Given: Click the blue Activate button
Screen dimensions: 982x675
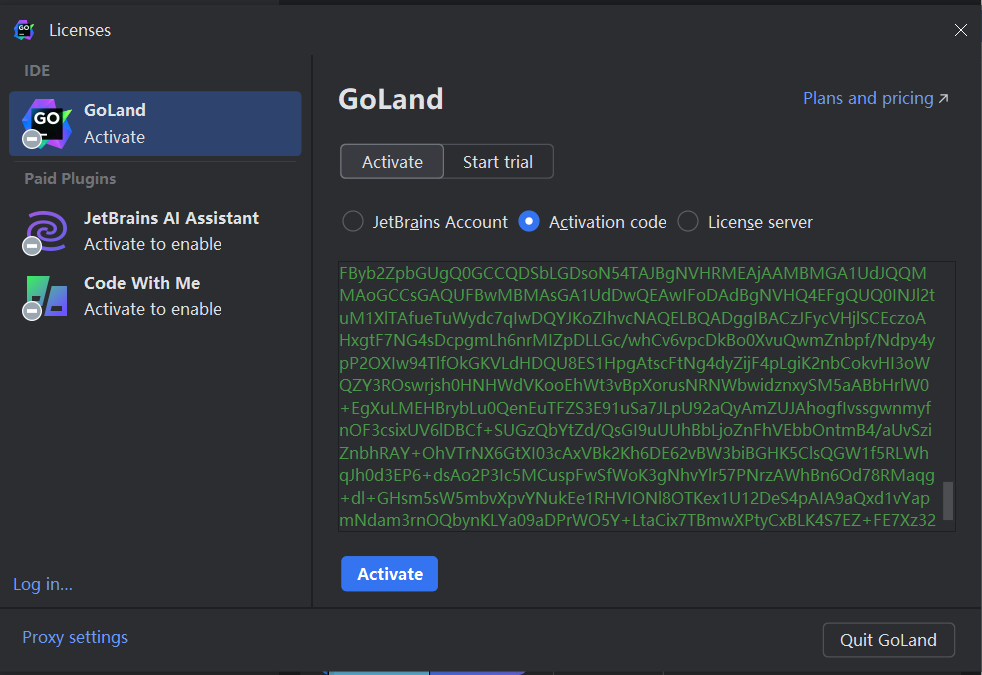Looking at the screenshot, I should click(390, 574).
